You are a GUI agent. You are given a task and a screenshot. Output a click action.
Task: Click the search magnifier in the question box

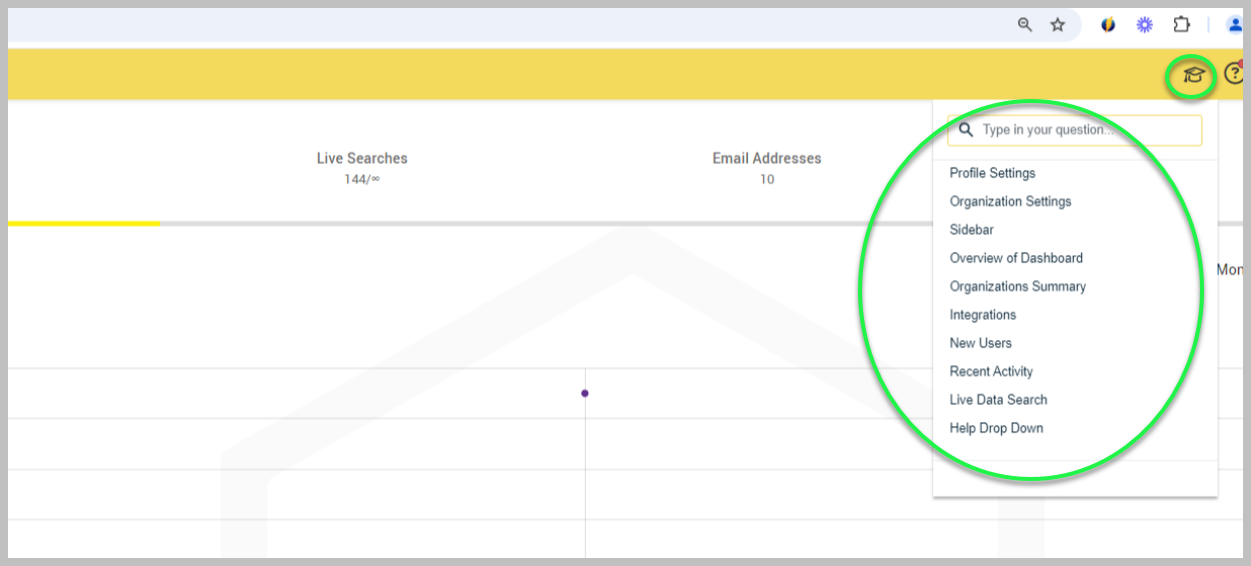(x=966, y=130)
